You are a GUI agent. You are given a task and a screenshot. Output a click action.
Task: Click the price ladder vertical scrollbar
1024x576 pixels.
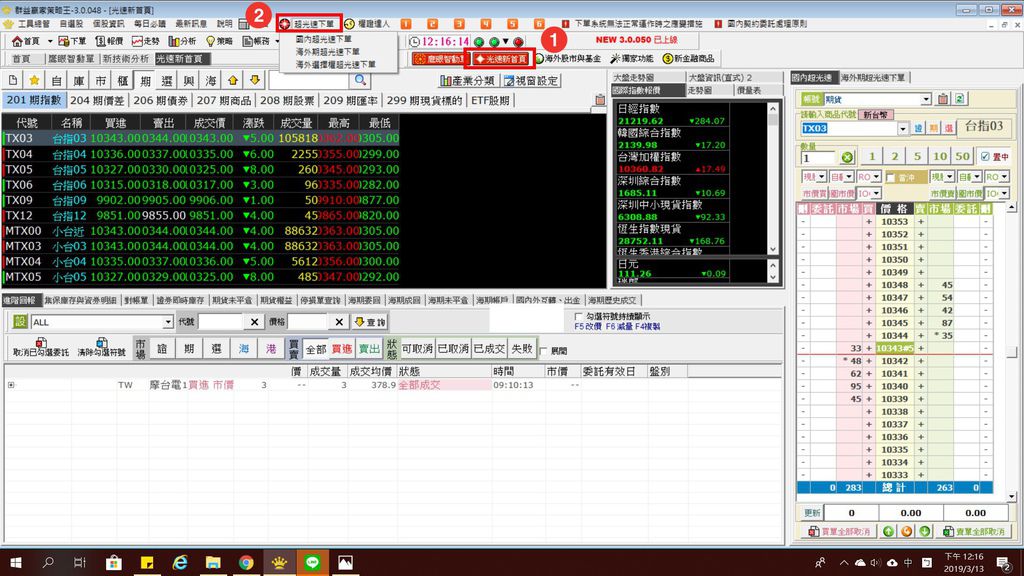coord(1012,353)
